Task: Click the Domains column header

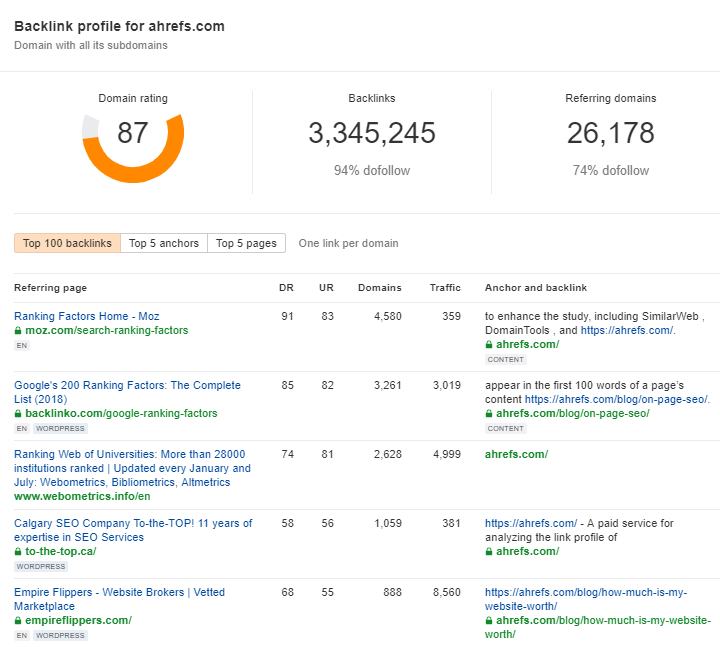Action: coord(380,287)
